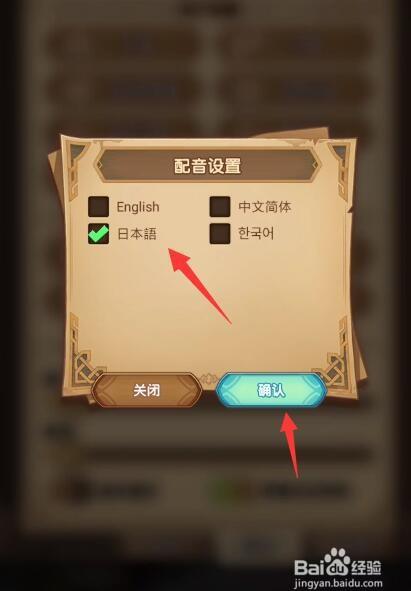Click the English language label
Viewport: 411px width, 591px height.
click(138, 207)
